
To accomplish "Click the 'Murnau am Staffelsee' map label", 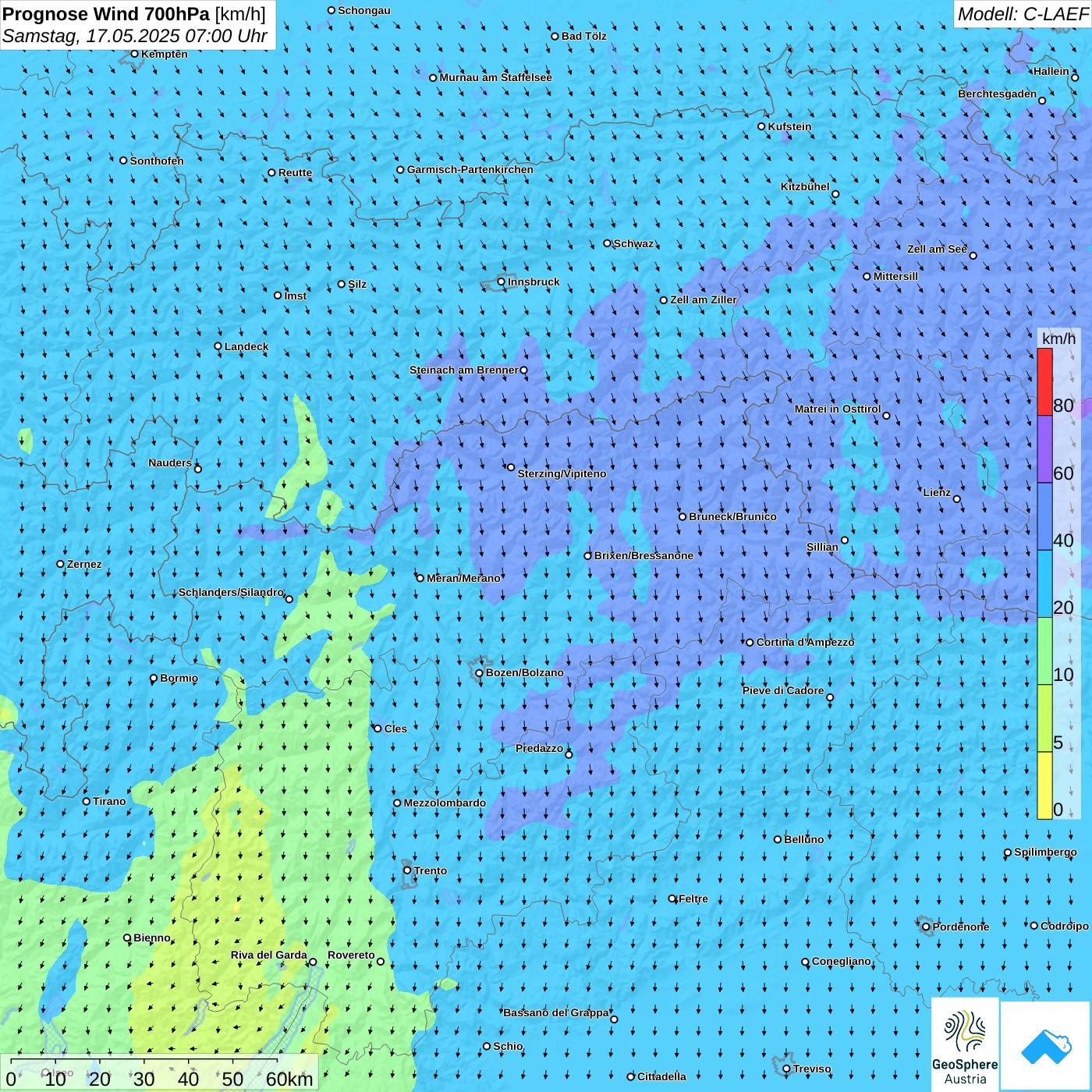I will 495,77.
